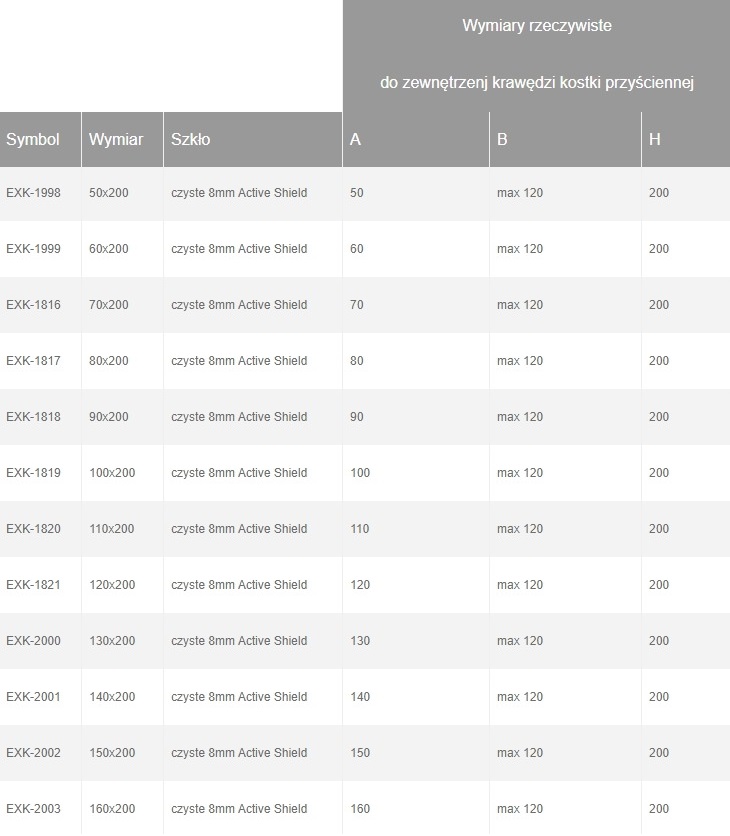Click the Wymiary rzeczywiste heading text

pyautogui.click(x=536, y=26)
